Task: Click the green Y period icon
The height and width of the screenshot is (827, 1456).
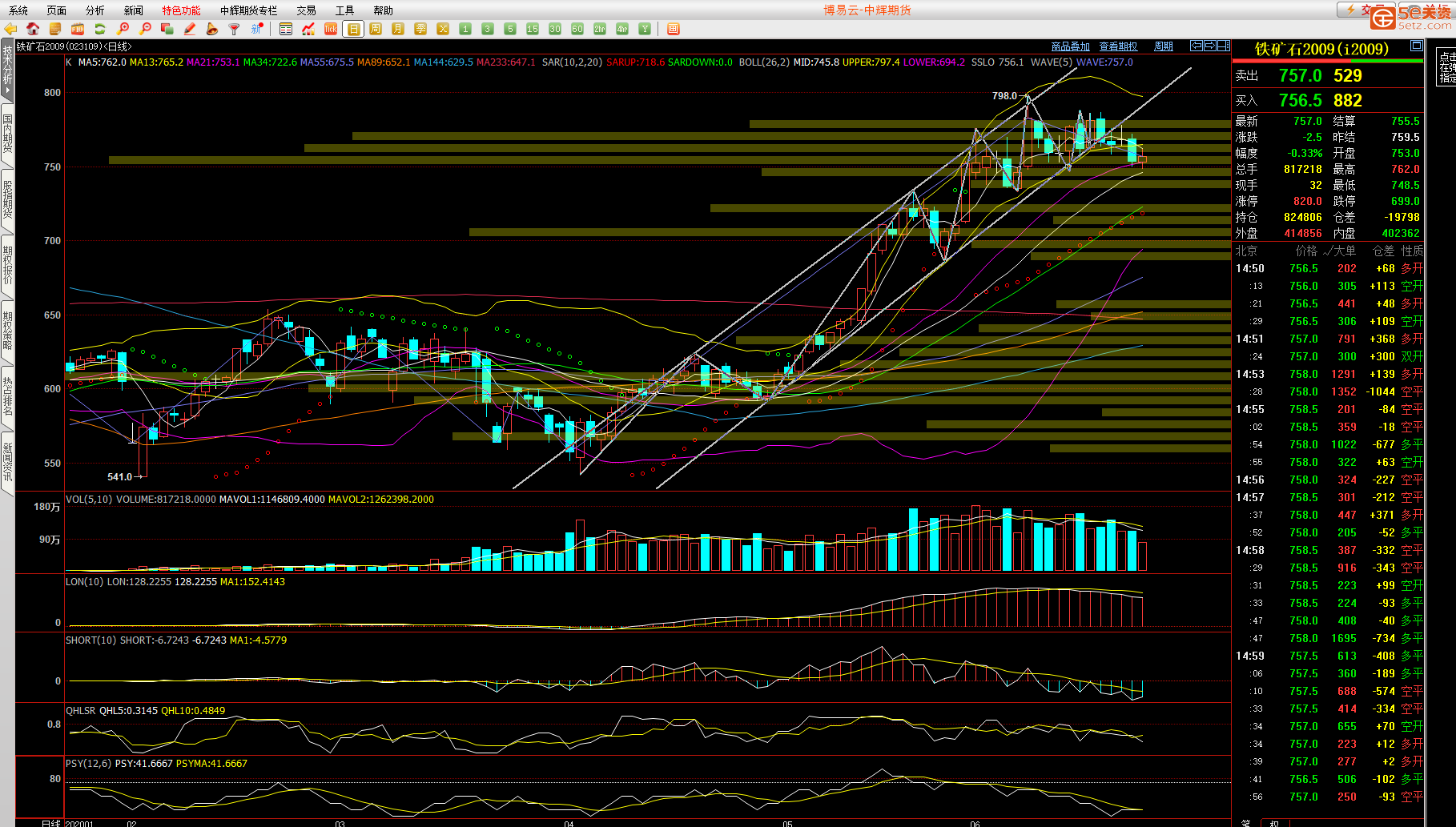Action: (645, 29)
